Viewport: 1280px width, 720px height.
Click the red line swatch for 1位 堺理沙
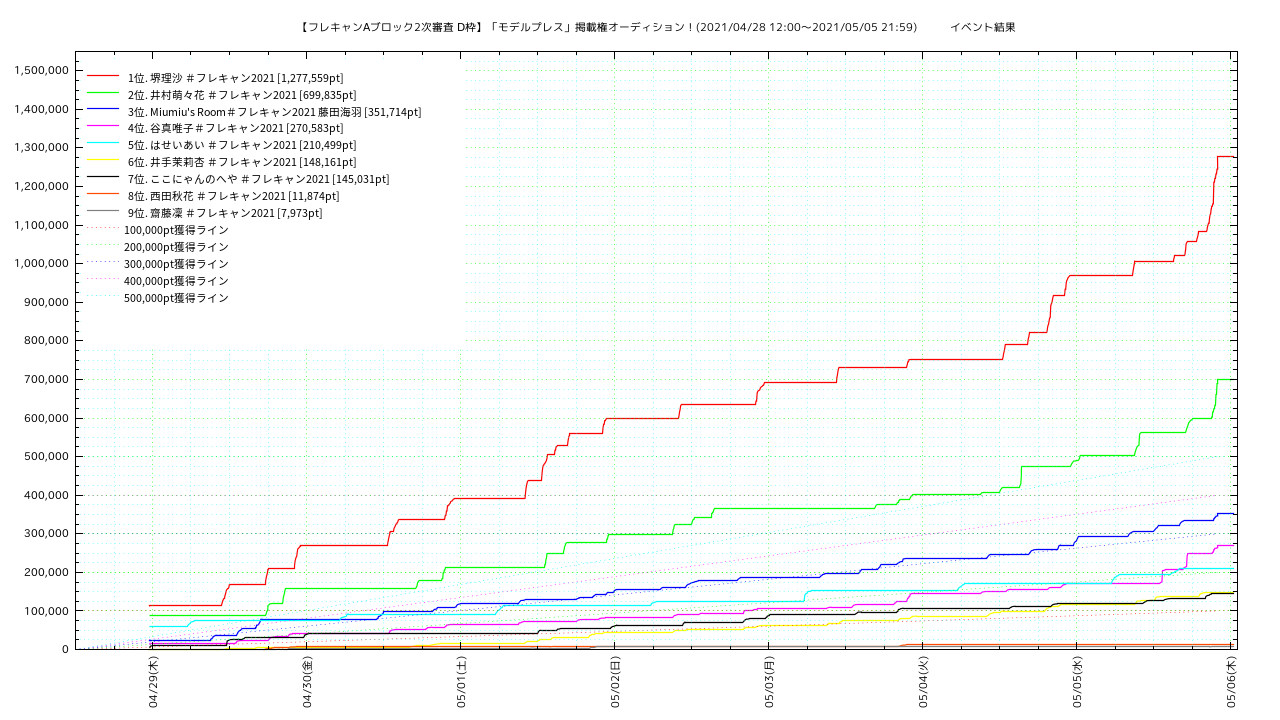(x=103, y=78)
